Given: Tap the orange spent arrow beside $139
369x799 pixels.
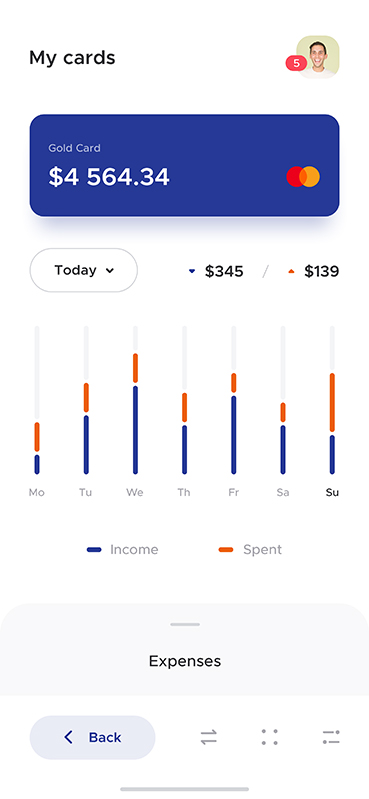Looking at the screenshot, I should pyautogui.click(x=292, y=272).
